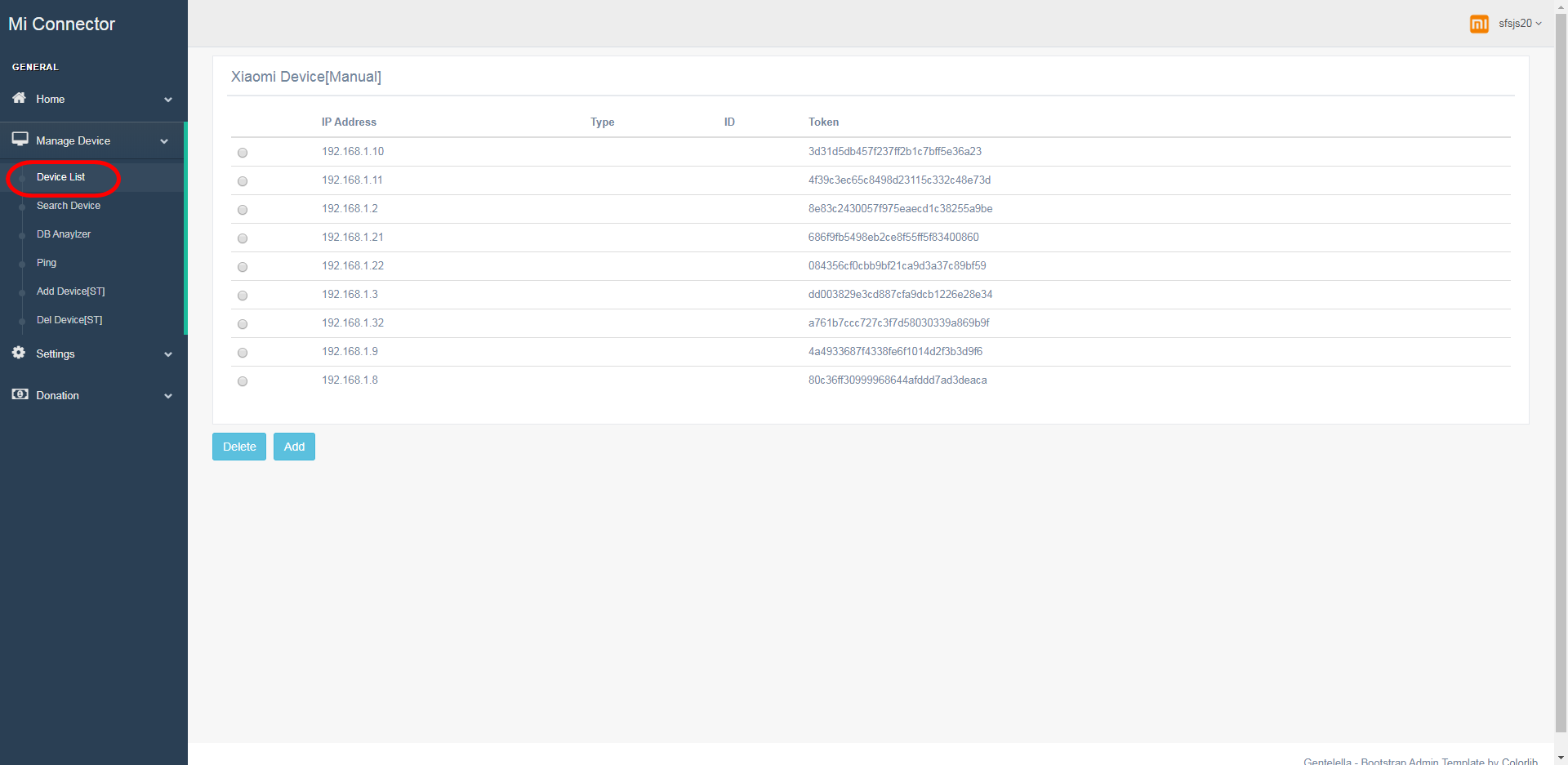
Task: Click the Settings gear icon
Action: pyautogui.click(x=19, y=353)
